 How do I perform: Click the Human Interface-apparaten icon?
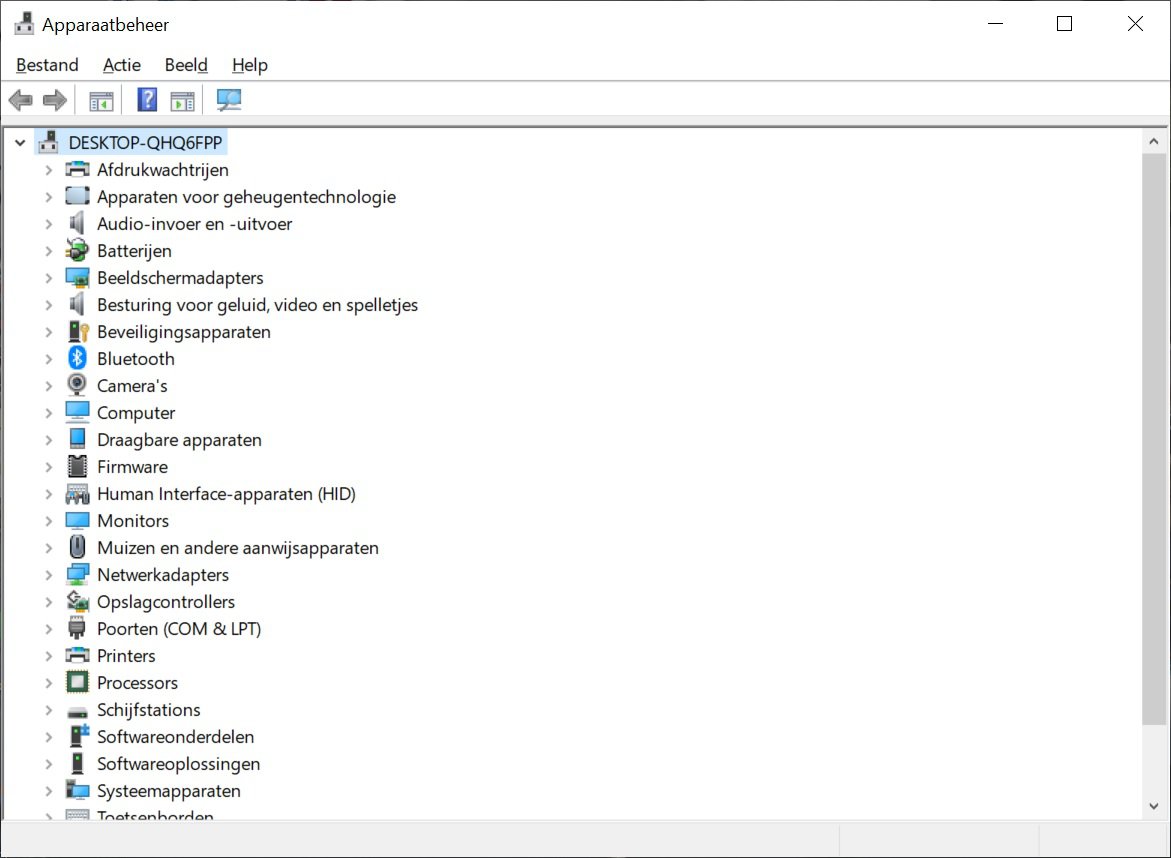(77, 494)
